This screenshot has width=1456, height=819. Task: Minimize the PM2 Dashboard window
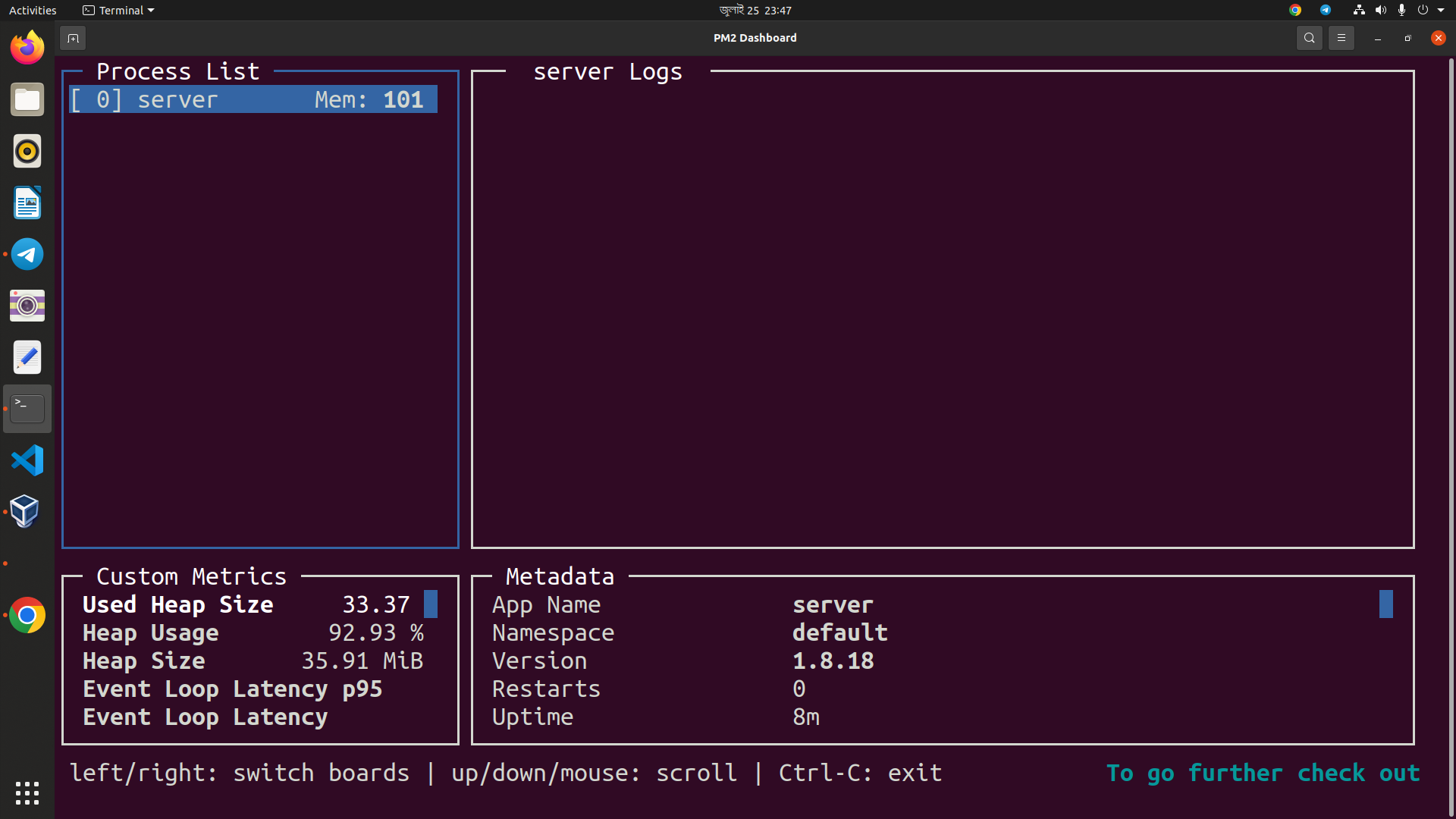pos(1377,38)
